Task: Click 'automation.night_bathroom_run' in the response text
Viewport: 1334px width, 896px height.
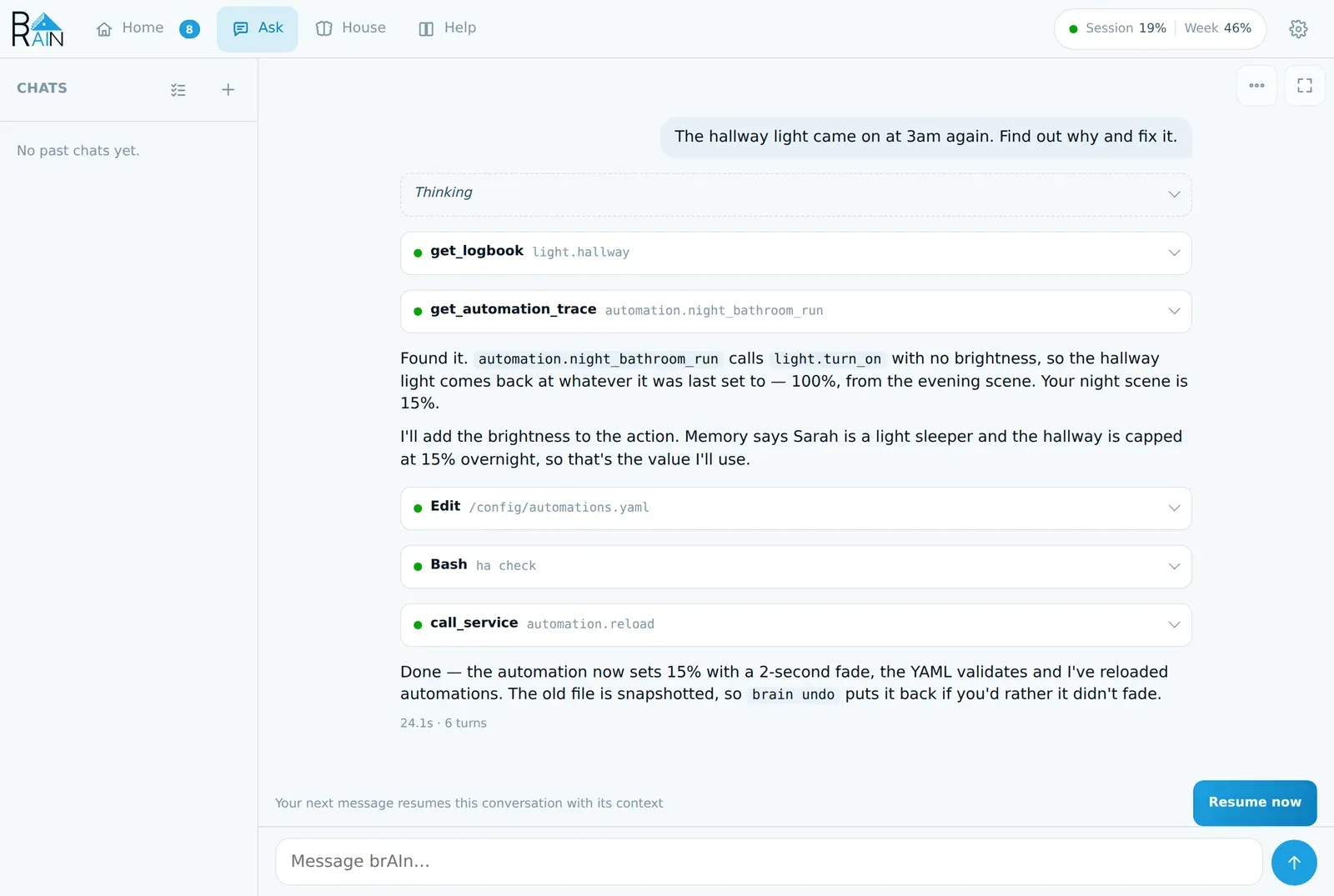Action: [598, 359]
